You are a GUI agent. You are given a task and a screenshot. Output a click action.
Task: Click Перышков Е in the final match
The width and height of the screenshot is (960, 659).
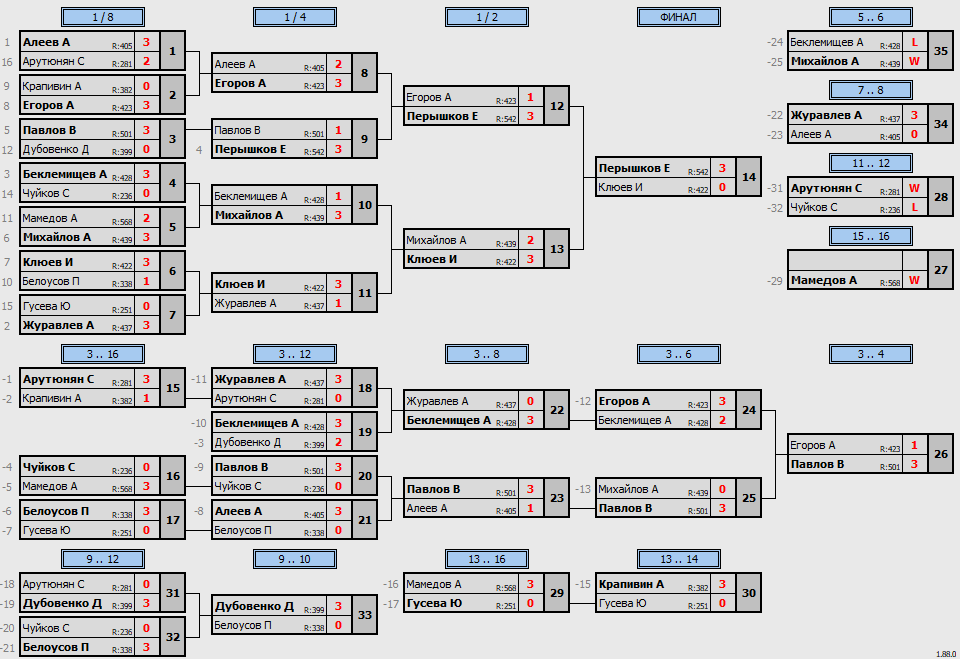click(634, 168)
